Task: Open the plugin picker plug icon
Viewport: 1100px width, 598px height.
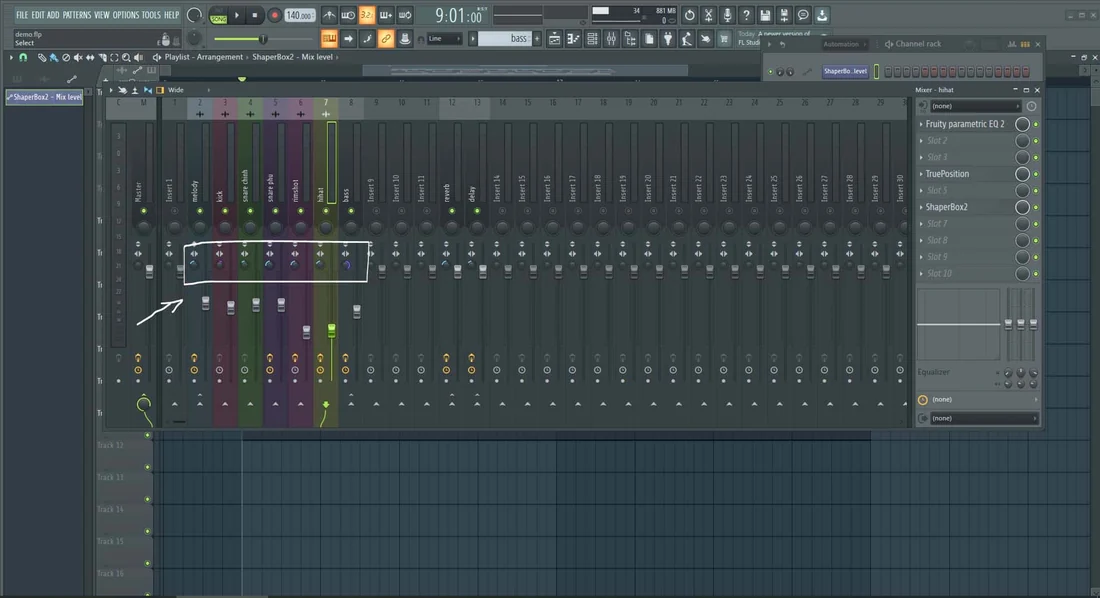Action: coord(668,39)
